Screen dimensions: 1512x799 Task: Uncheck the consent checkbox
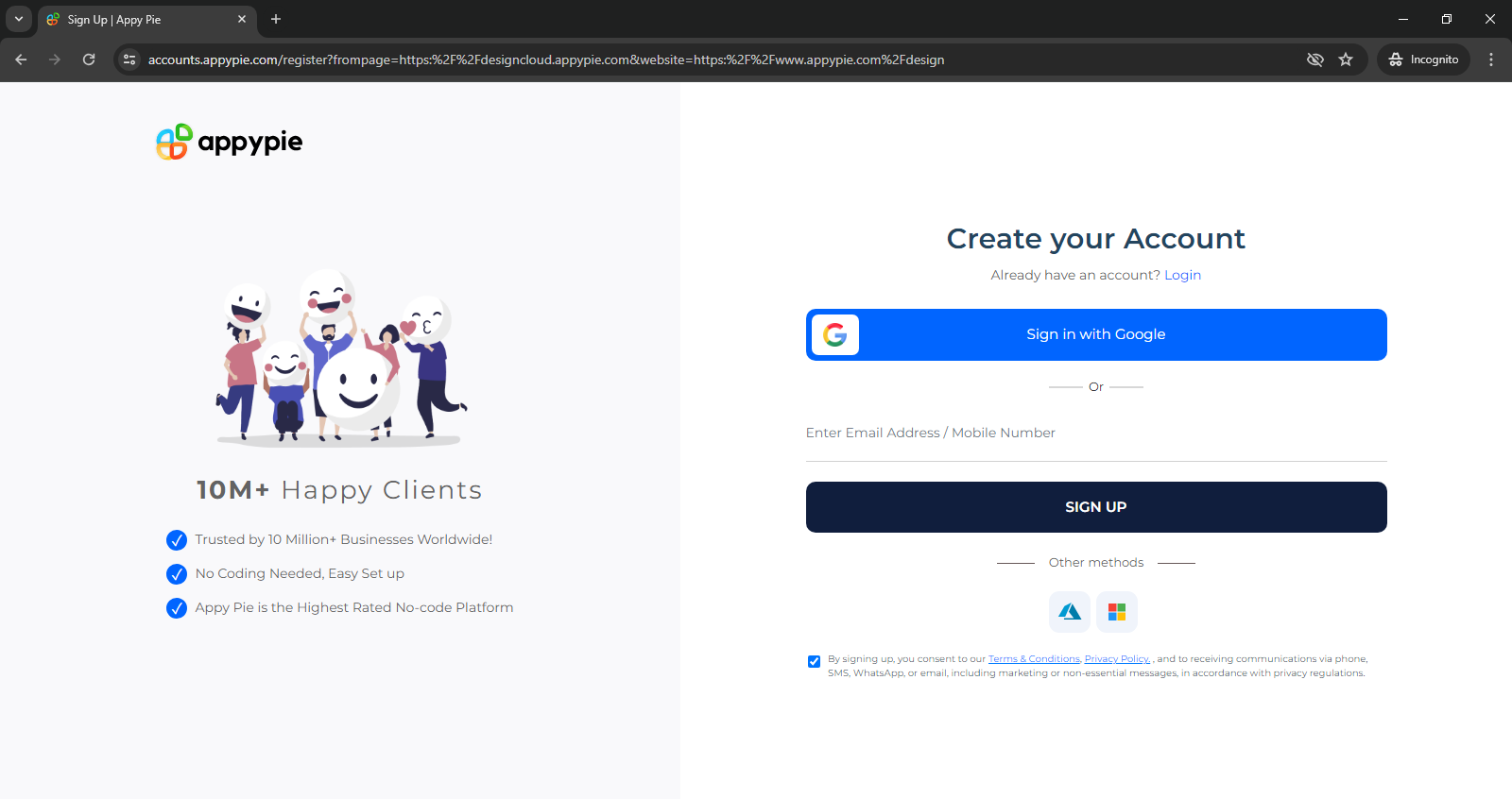[814, 661]
